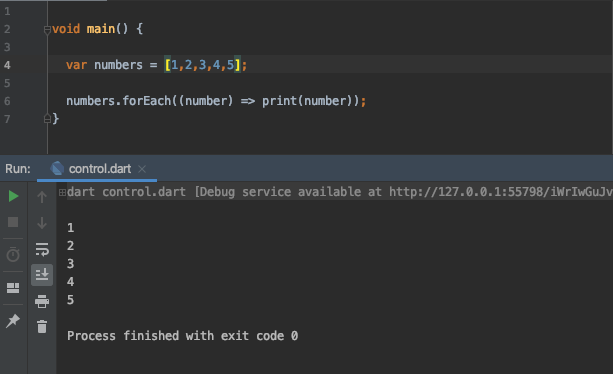Click the Up the Stack Trace arrow
This screenshot has height=374, width=613.
pos(42,197)
